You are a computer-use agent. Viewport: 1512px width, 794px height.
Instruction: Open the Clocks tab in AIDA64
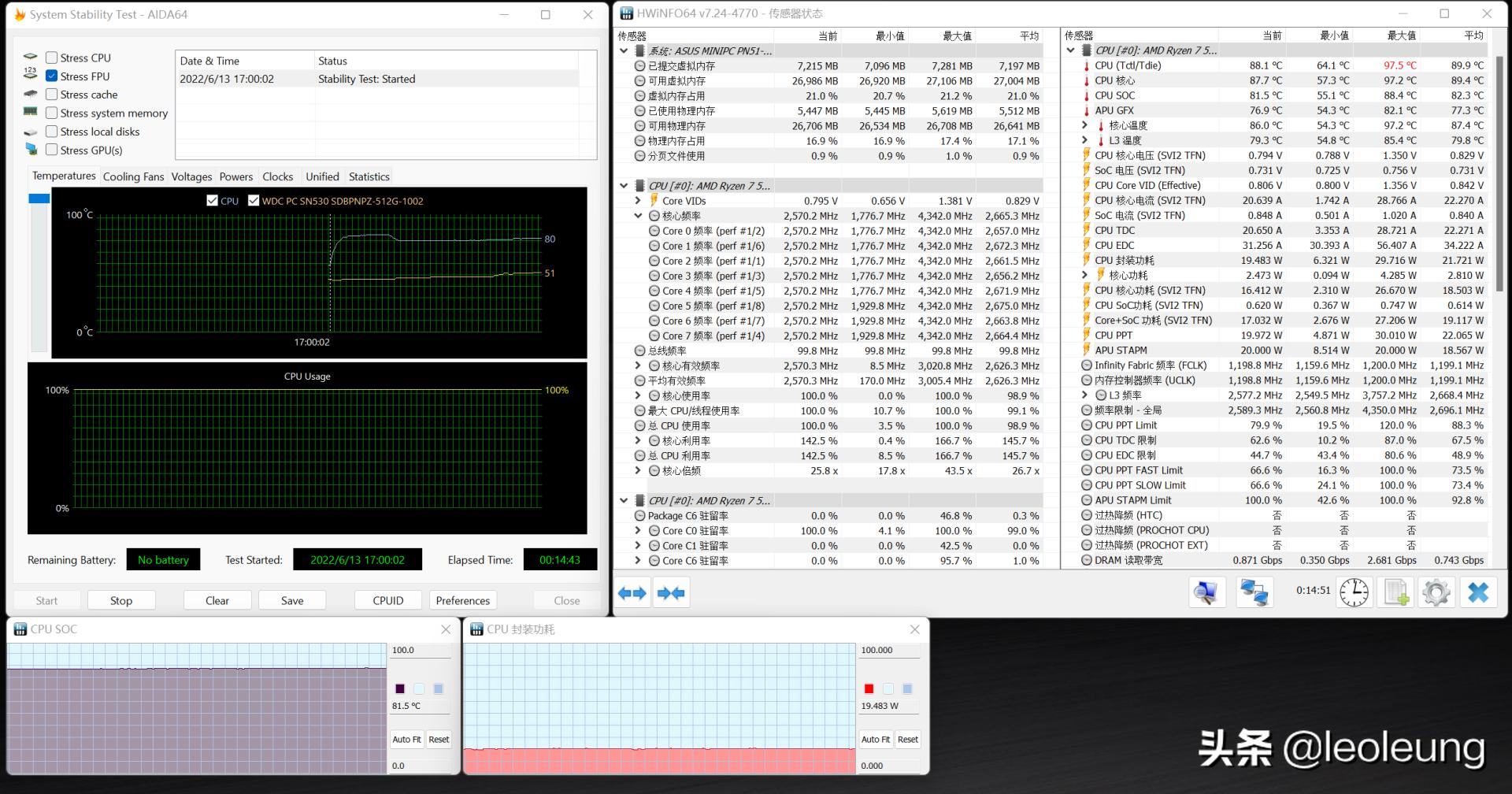277,176
